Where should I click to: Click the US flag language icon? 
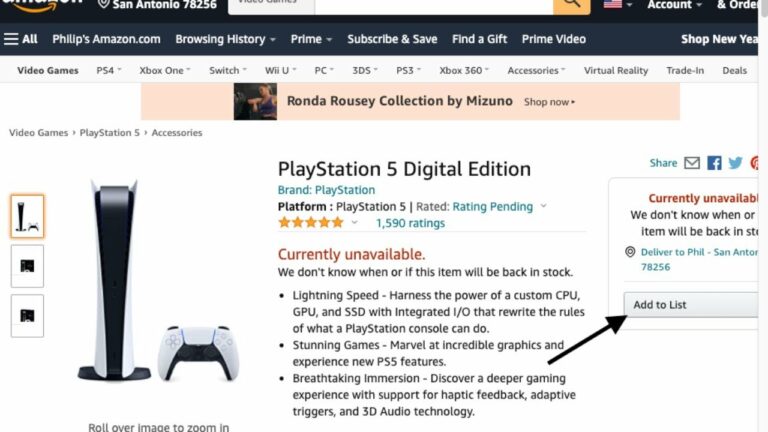pyautogui.click(x=612, y=4)
